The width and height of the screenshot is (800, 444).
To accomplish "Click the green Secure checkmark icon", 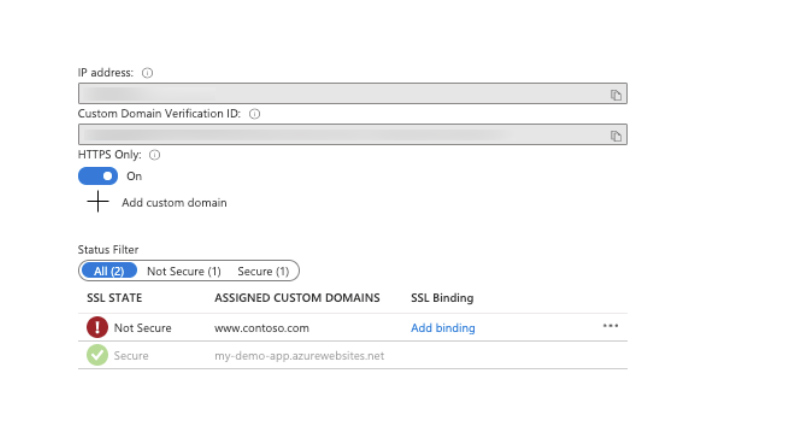I will pyautogui.click(x=97, y=355).
